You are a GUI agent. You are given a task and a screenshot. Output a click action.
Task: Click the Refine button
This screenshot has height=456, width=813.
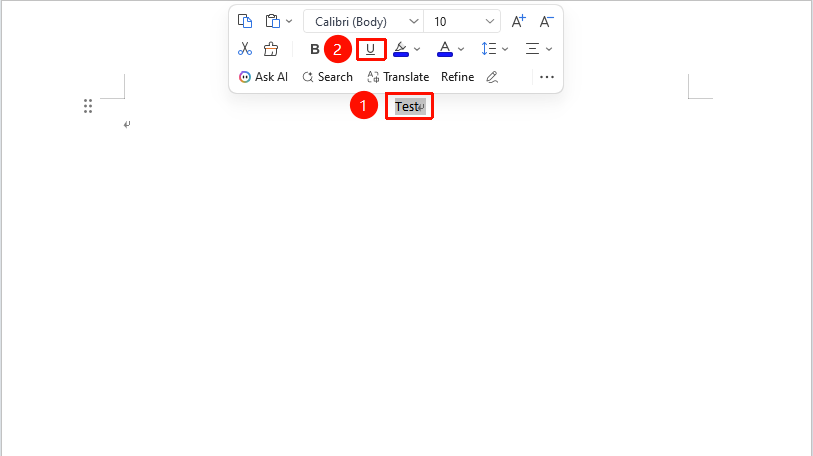coord(457,77)
